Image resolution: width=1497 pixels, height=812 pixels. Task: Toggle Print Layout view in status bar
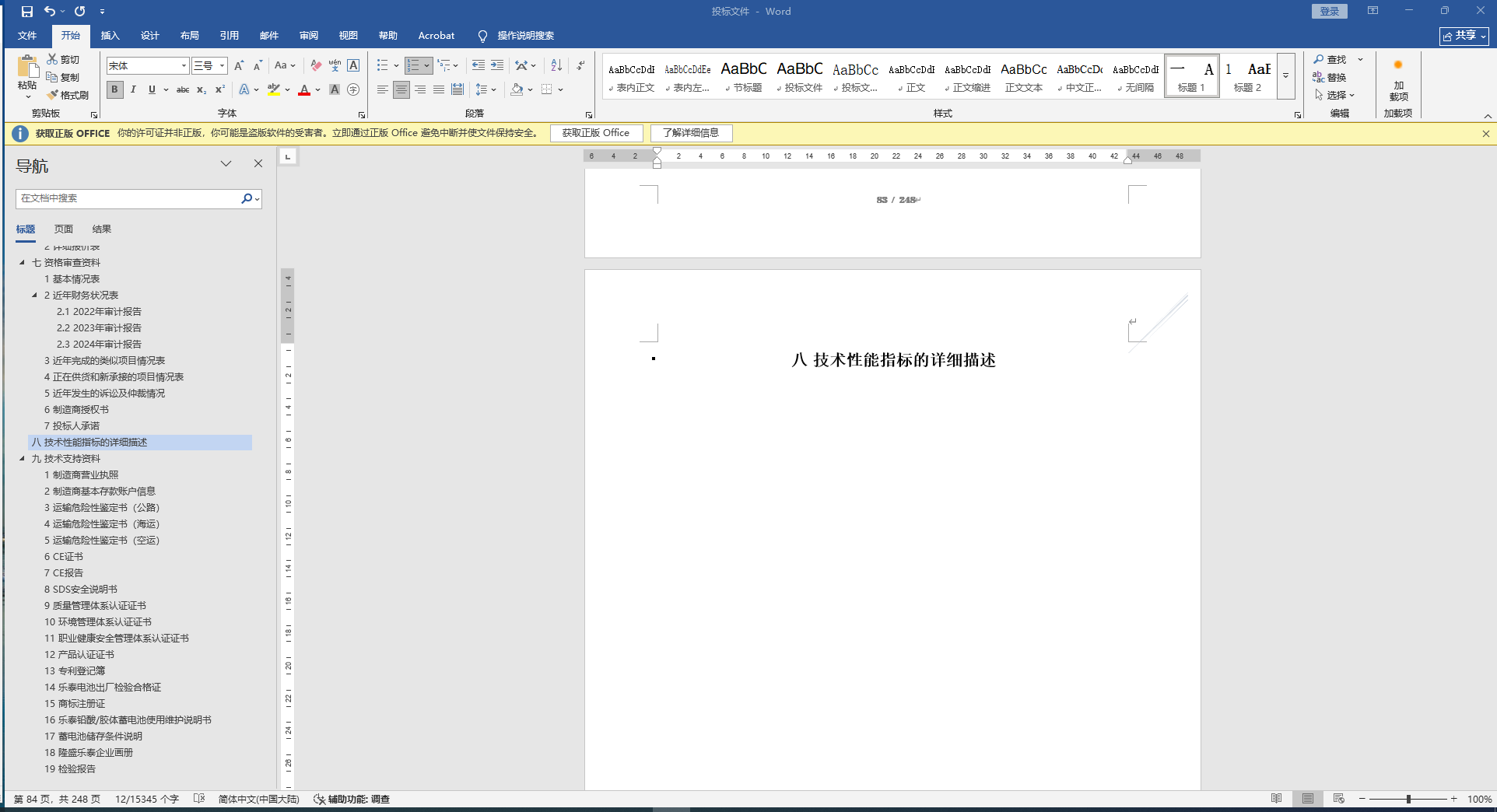coord(1308,799)
